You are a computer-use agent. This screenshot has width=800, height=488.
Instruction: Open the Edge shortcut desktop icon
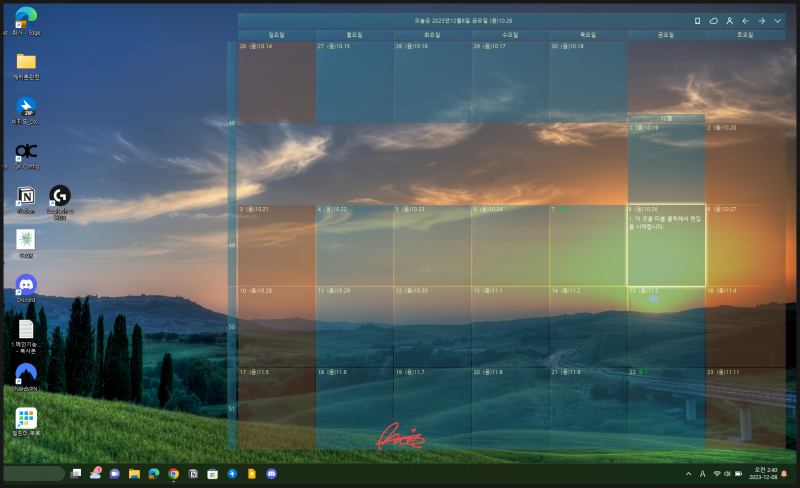pyautogui.click(x=26, y=21)
